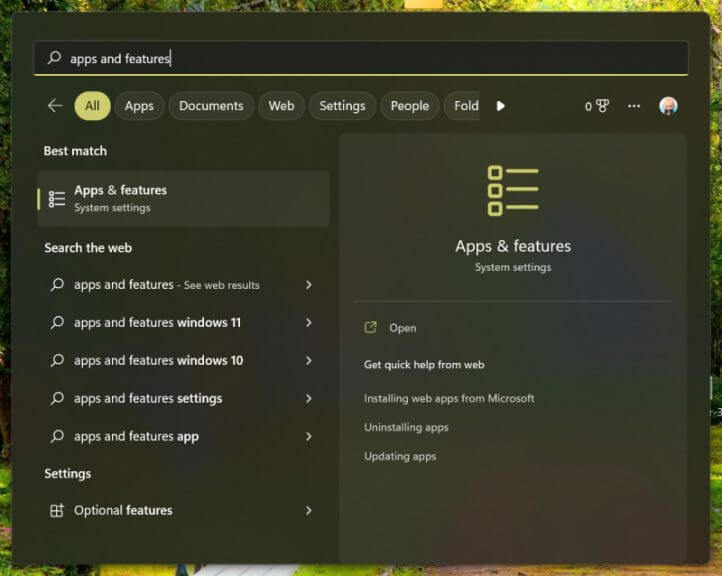Click search icon beside 'apps and features settings'

click(57, 398)
